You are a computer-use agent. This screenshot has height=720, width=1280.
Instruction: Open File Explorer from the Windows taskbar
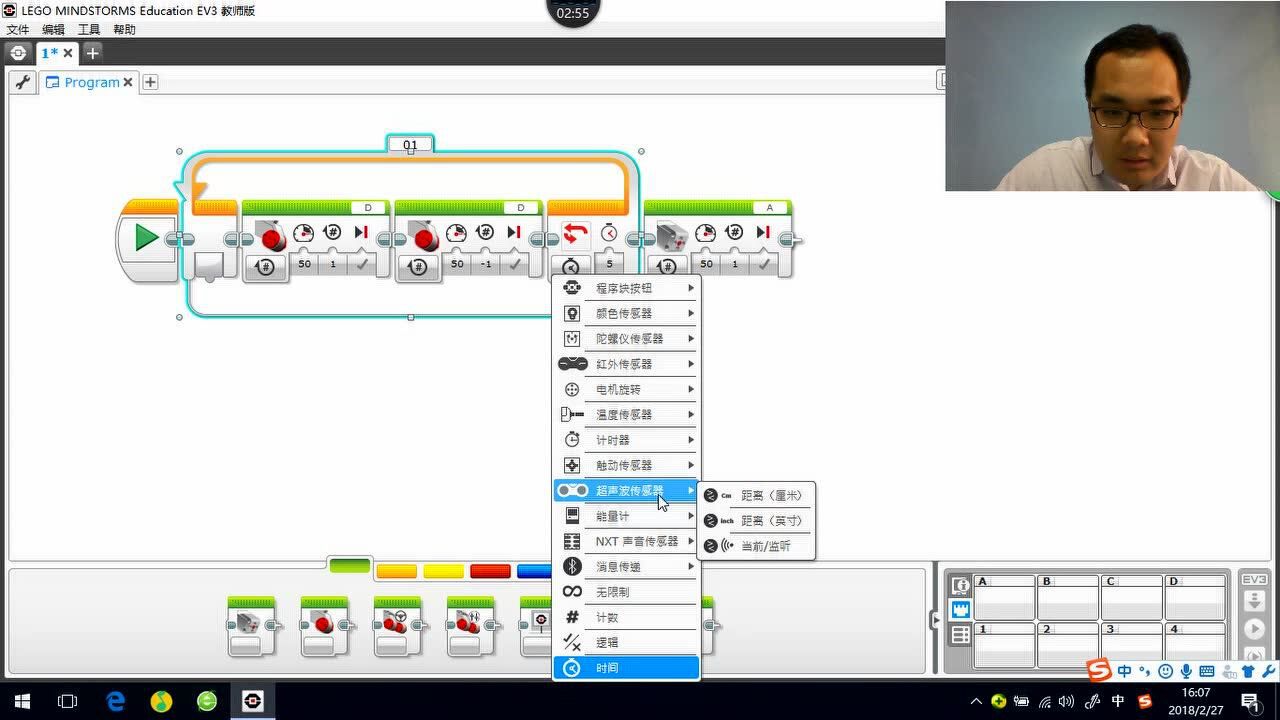click(x=67, y=702)
